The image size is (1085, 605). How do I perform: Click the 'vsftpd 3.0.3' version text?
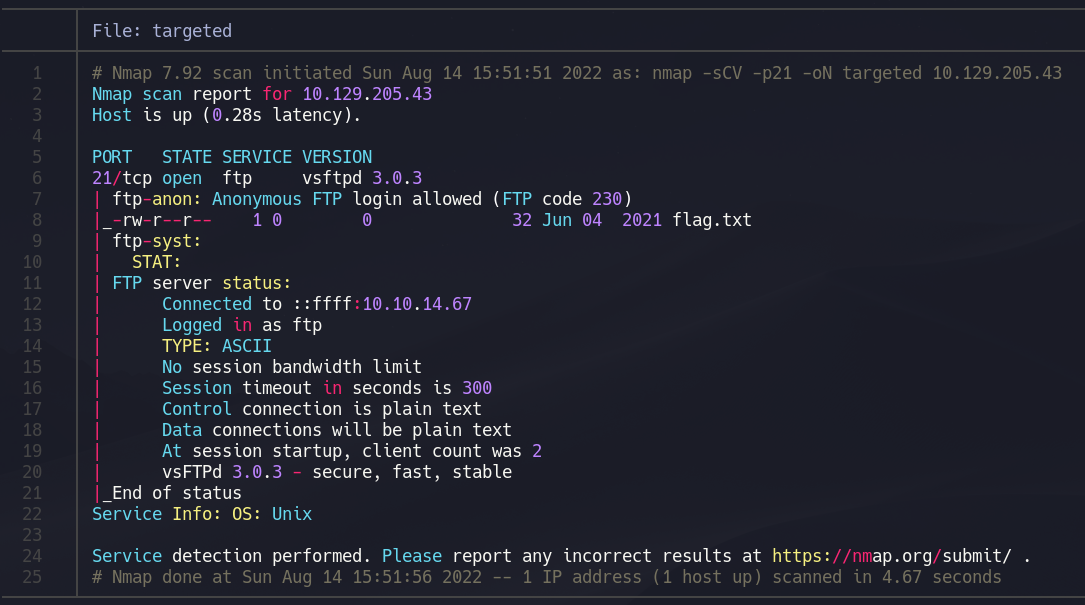pos(362,178)
